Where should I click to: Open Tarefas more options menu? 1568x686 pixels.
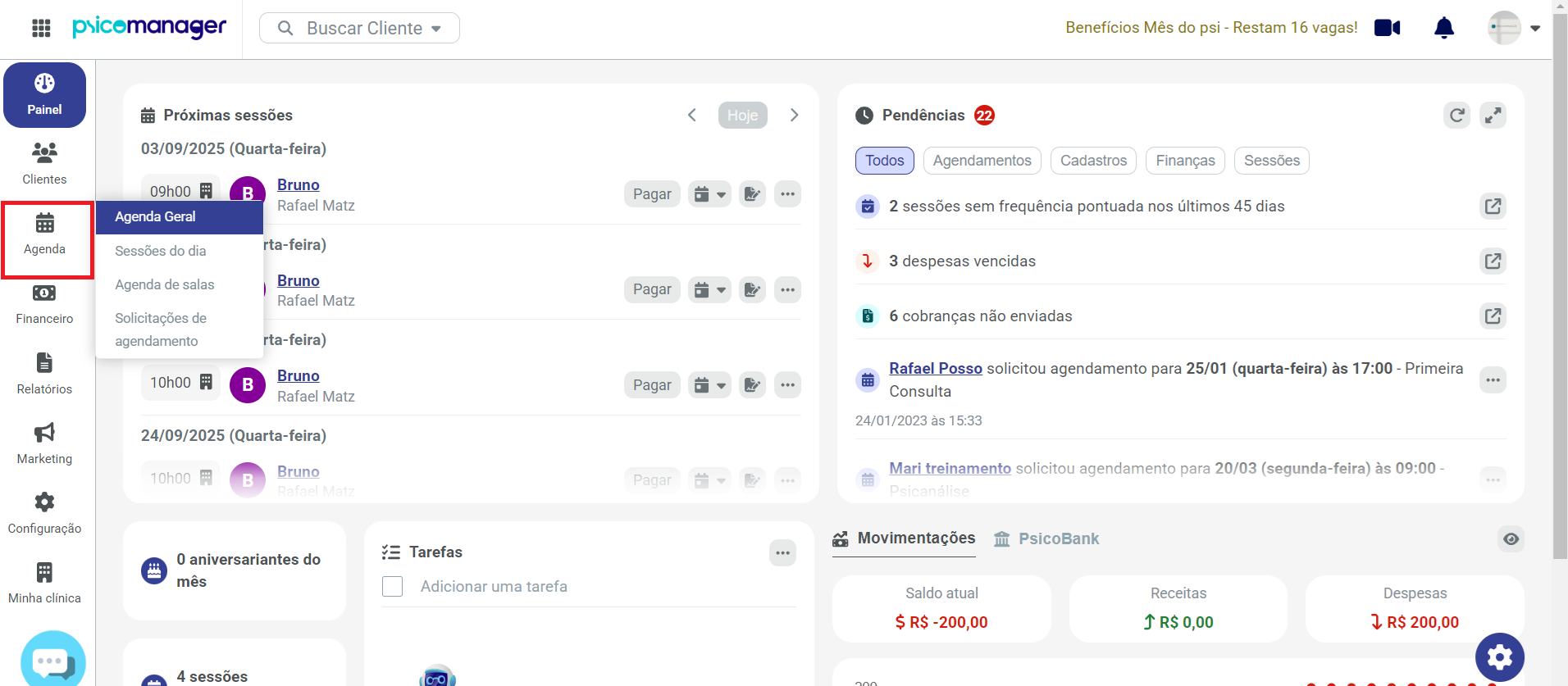coord(783,553)
